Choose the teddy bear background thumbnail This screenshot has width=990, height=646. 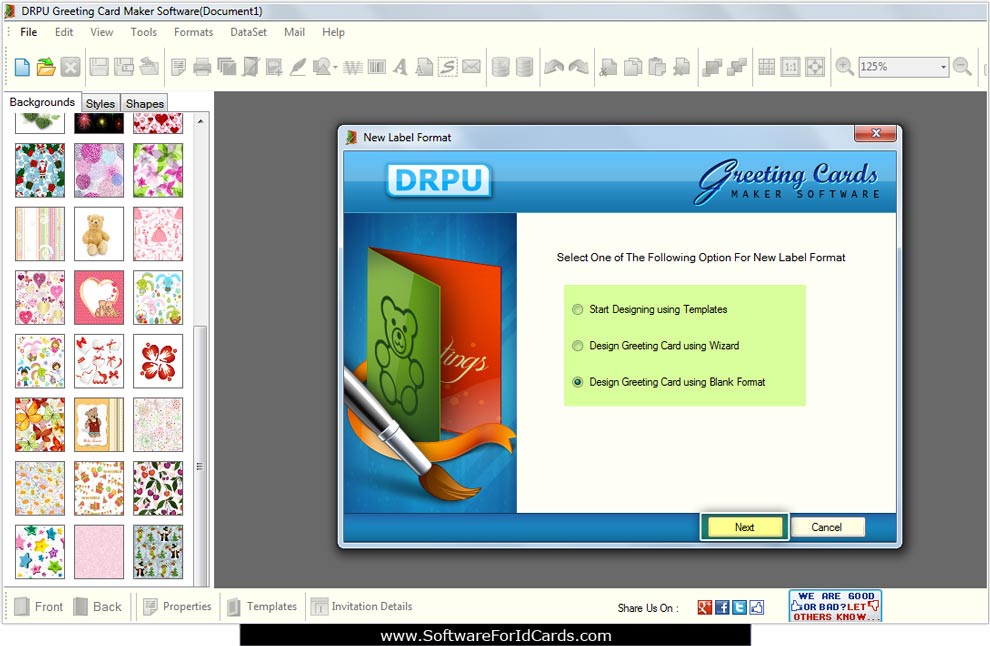[98, 234]
